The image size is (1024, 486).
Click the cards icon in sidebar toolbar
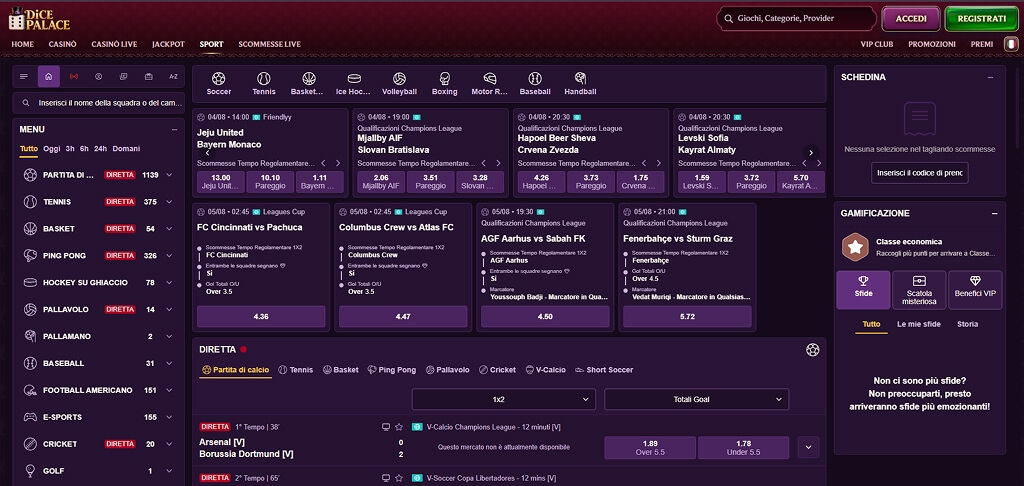pos(123,76)
